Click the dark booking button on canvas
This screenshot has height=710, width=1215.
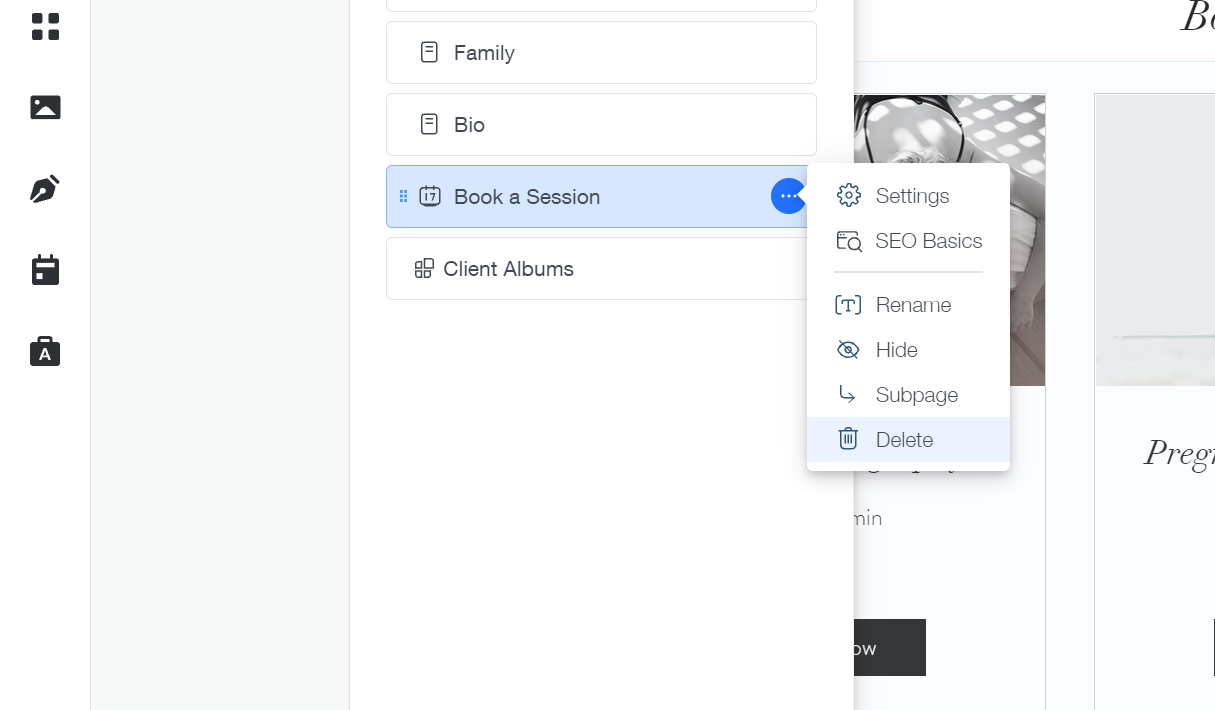[890, 648]
